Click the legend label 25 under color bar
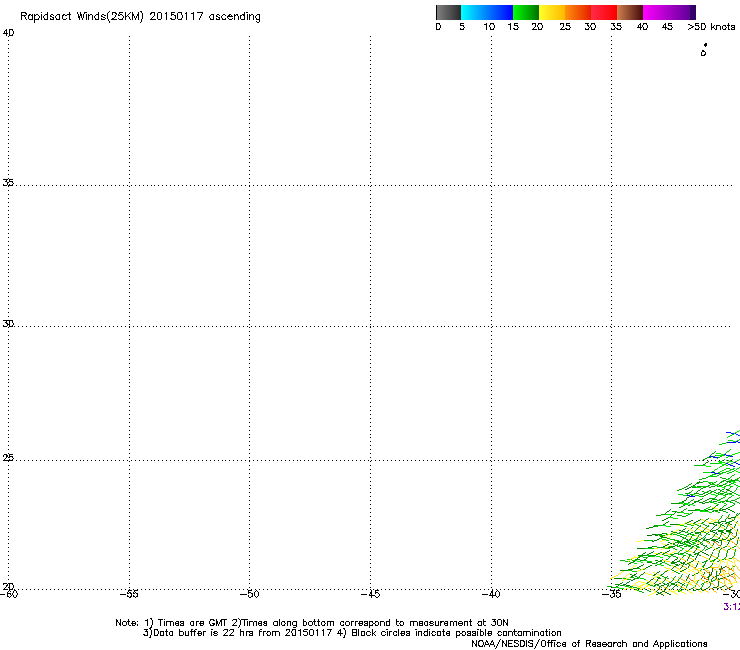Image resolution: width=740 pixels, height=650 pixels. pos(565,27)
